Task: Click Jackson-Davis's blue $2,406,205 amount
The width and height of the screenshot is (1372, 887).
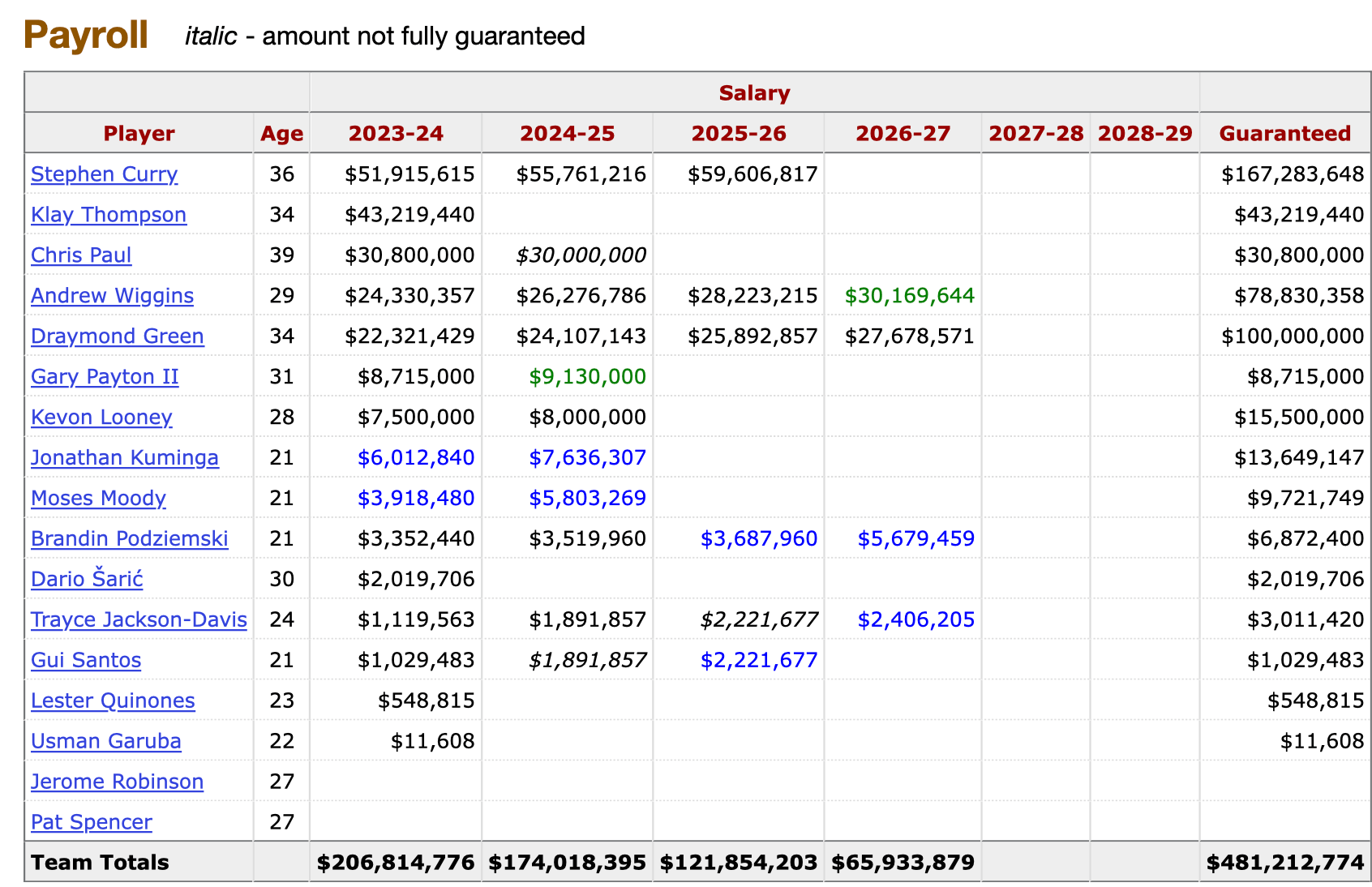Action: click(x=916, y=620)
